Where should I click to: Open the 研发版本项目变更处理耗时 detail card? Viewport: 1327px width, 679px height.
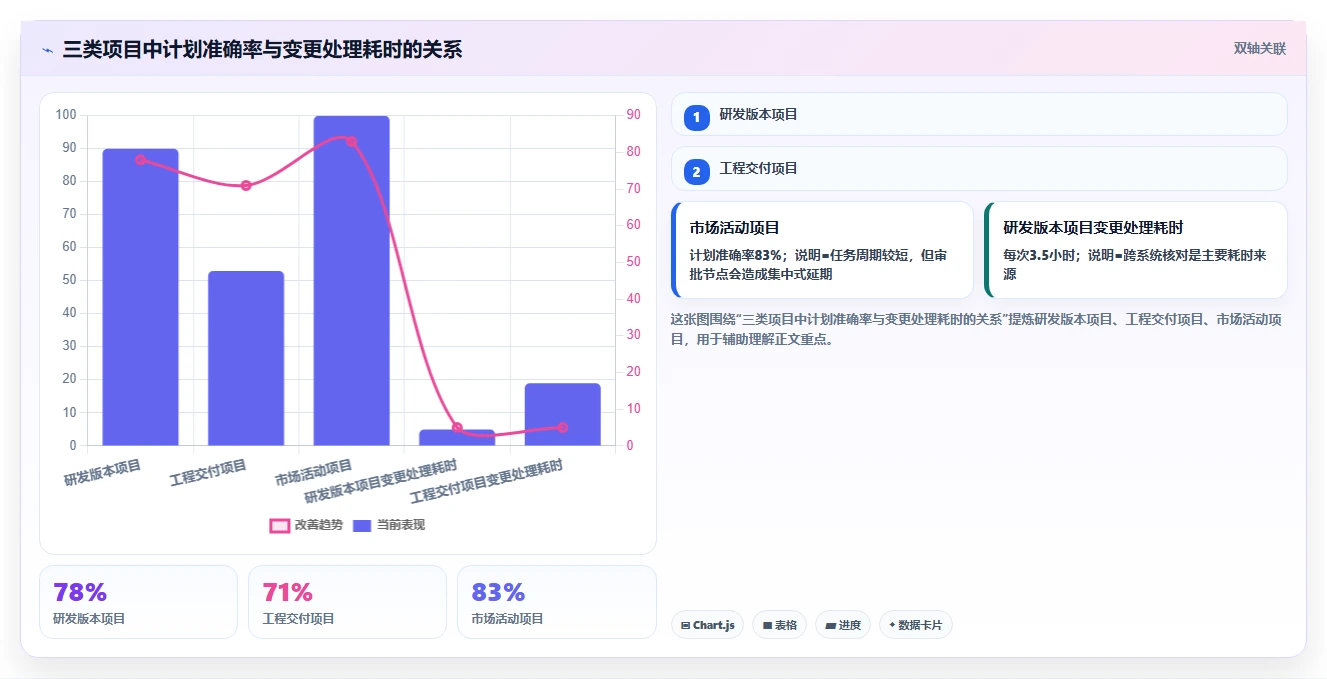(1136, 250)
